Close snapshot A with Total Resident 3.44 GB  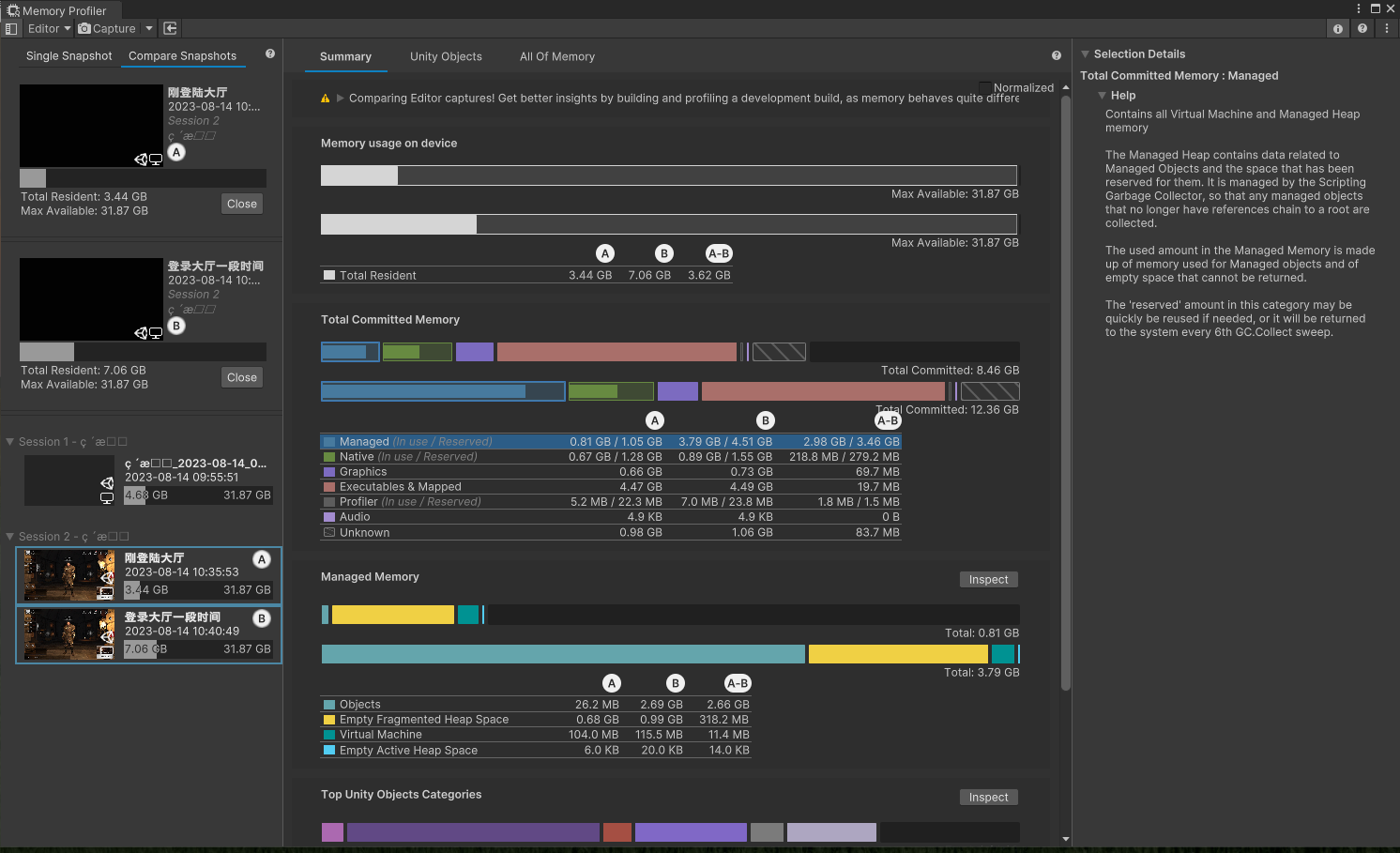242,205
